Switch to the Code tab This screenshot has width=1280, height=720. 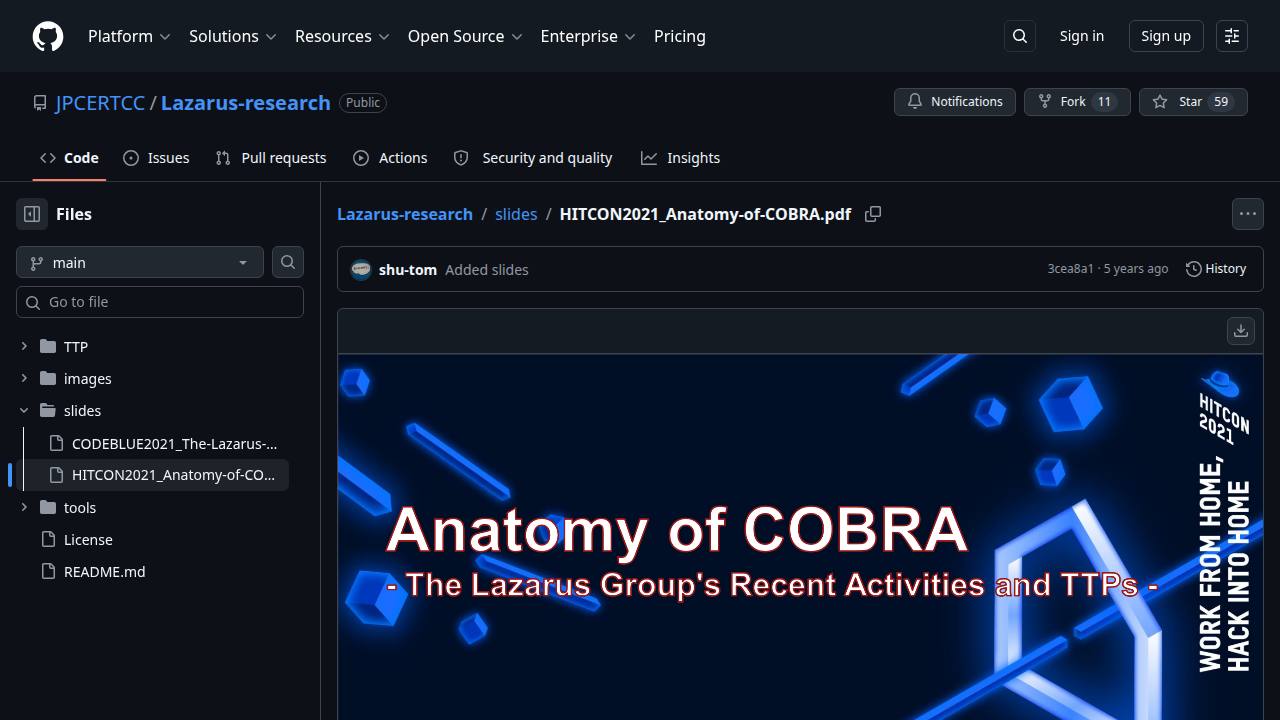[x=69, y=158]
